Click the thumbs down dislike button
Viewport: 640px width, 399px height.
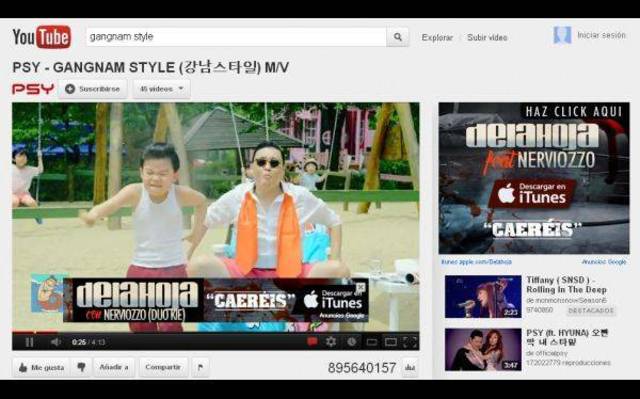coord(81,368)
